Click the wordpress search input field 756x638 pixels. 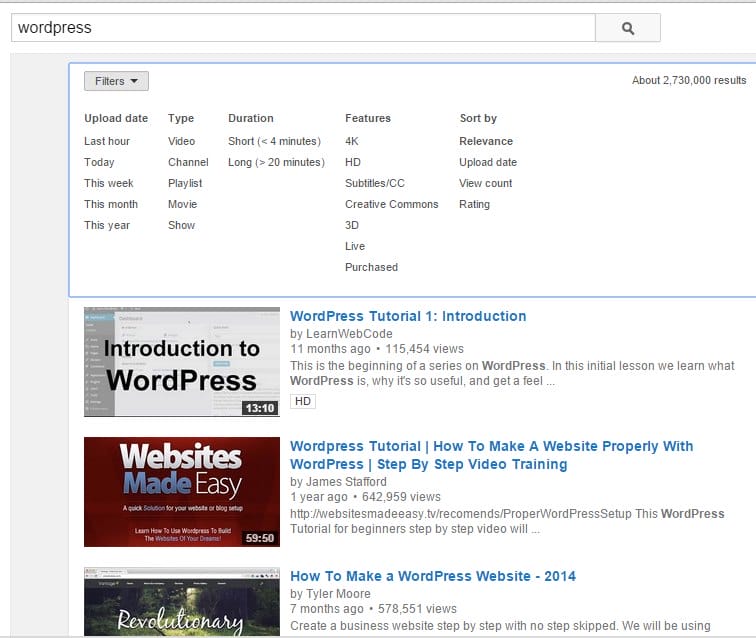[x=303, y=28]
